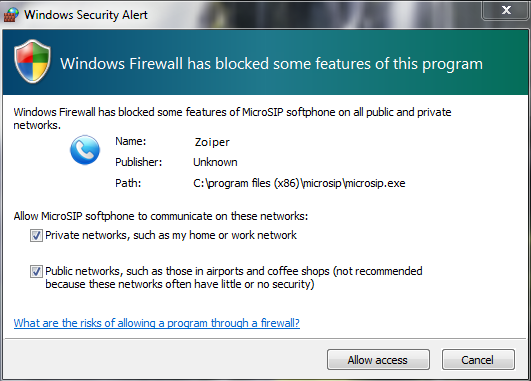This screenshot has width=531, height=381.
Task: Click the 'Firewall has blocked' banner heading
Action: pos(271,64)
